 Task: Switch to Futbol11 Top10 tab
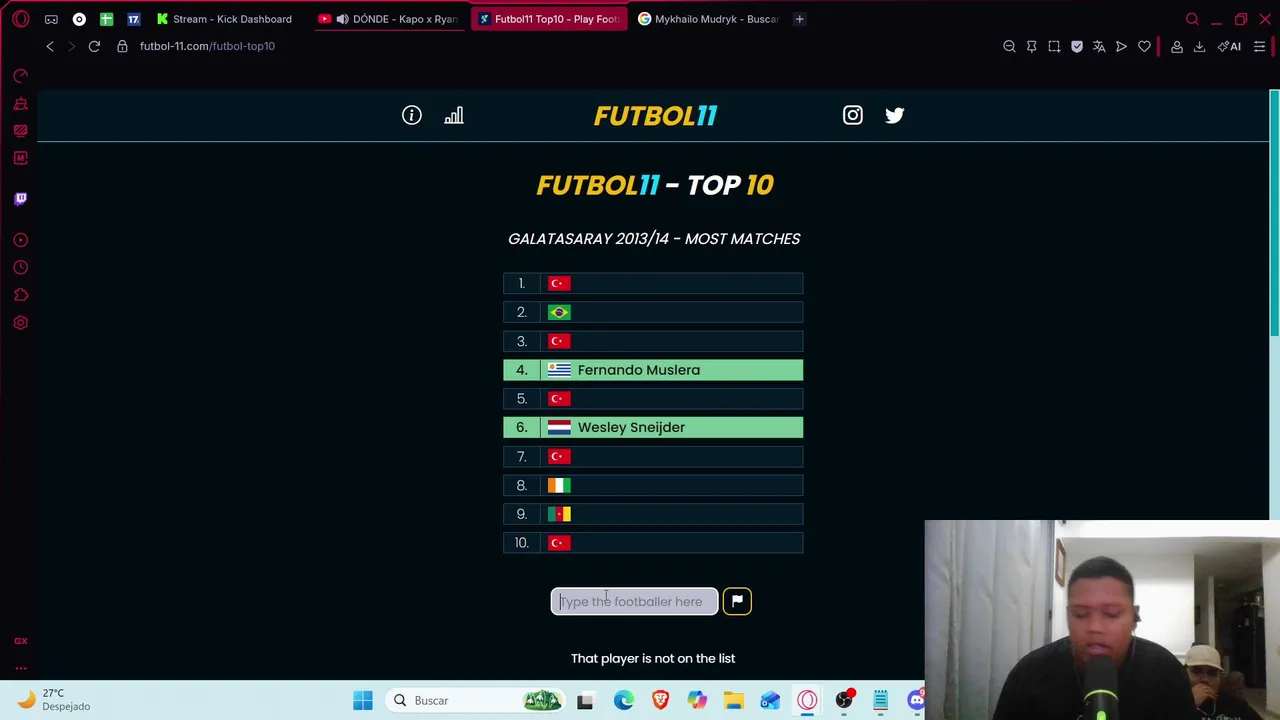pos(549,19)
